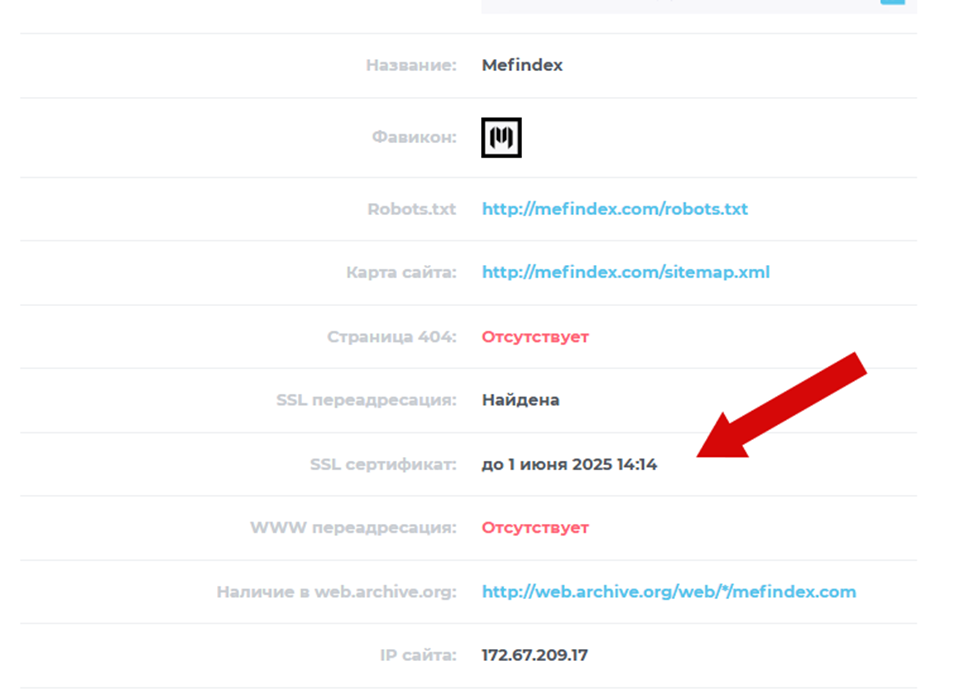
Task: Click the IP сайта label
Action: 418,656
